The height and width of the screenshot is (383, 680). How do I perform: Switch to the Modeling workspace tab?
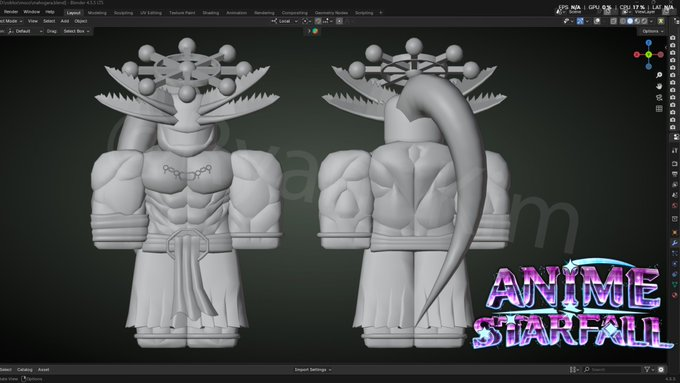97,13
